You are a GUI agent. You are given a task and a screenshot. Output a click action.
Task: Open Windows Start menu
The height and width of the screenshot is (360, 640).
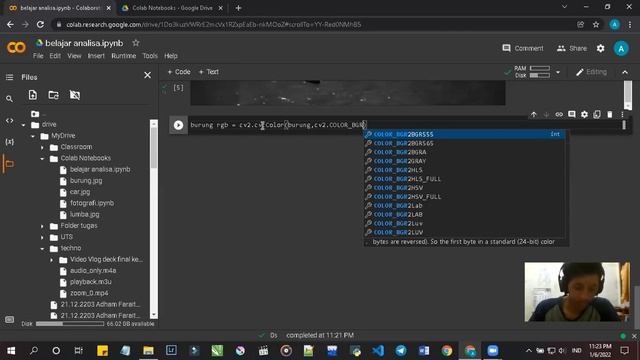click(11, 351)
